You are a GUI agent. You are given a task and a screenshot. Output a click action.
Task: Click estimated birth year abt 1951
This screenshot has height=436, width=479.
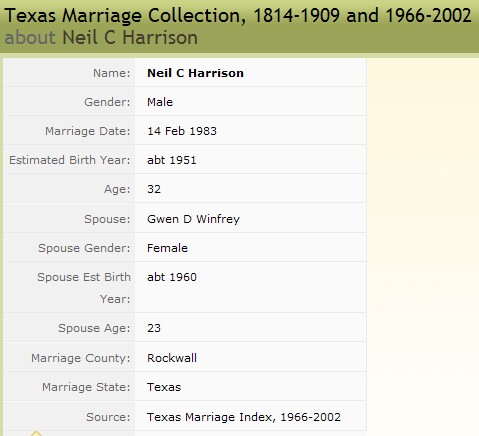pyautogui.click(x=172, y=160)
